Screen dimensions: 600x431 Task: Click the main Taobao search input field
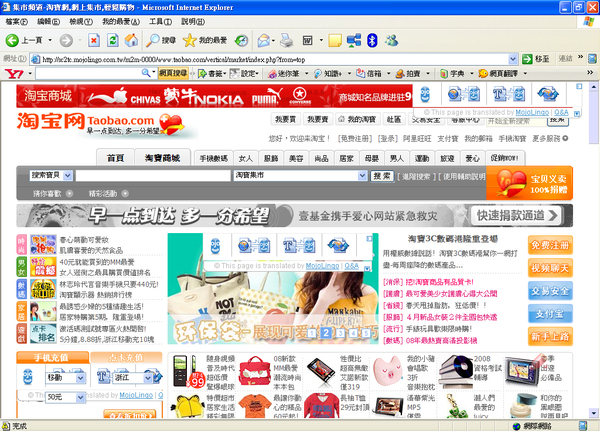pos(153,176)
